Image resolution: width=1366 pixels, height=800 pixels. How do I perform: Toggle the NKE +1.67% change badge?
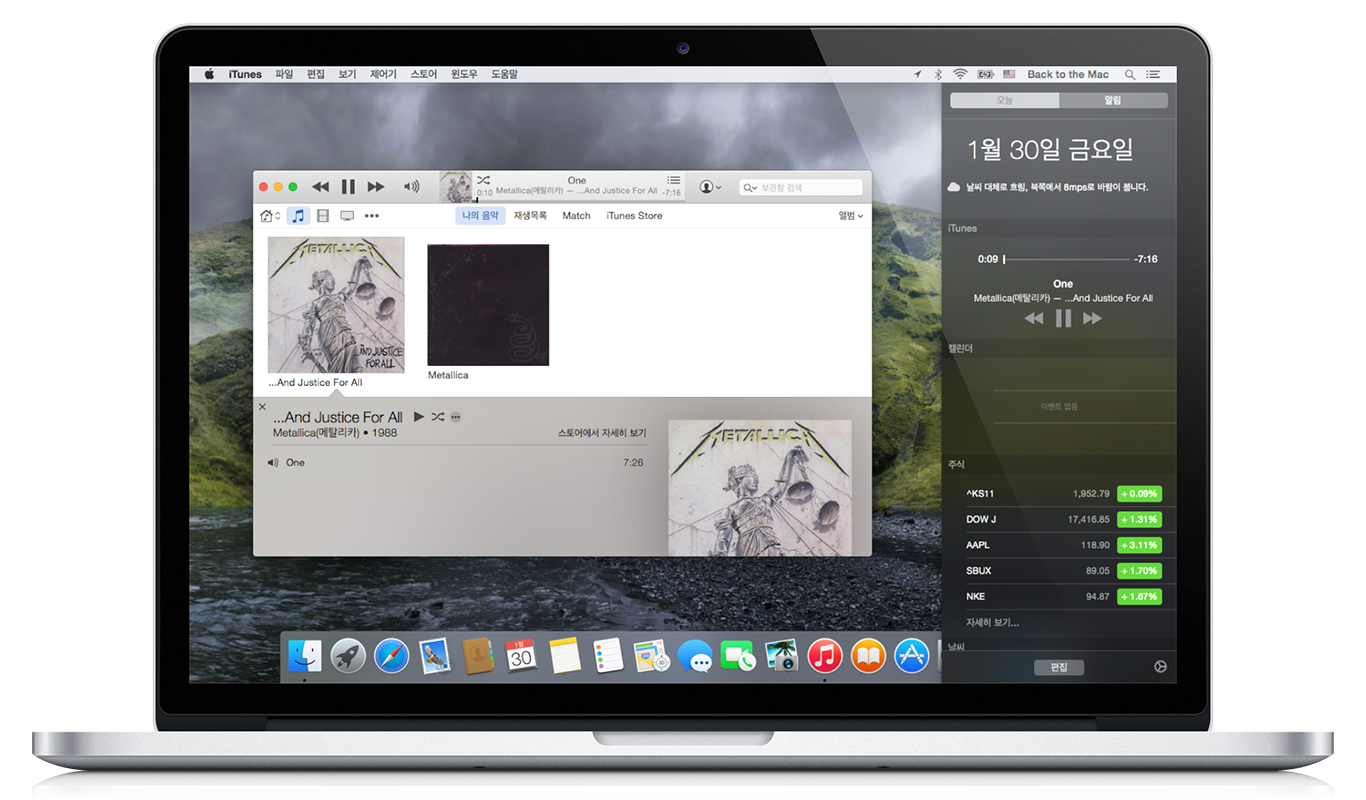click(1139, 597)
